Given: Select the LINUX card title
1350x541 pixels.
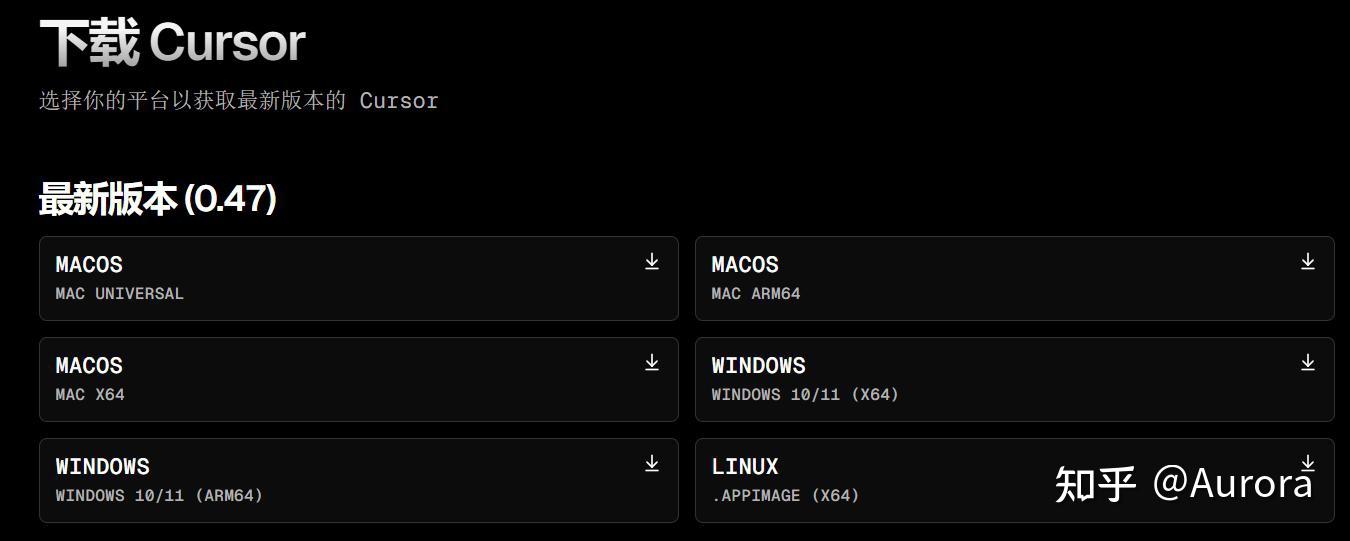Looking at the screenshot, I should click(744, 467).
